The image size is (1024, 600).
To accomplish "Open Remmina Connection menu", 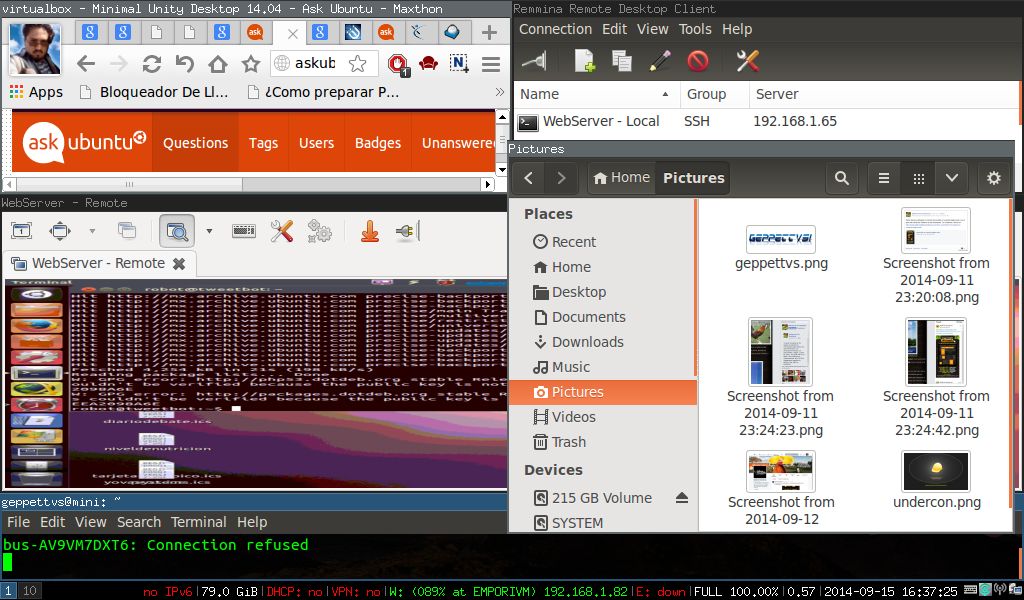I will pyautogui.click(x=555, y=29).
